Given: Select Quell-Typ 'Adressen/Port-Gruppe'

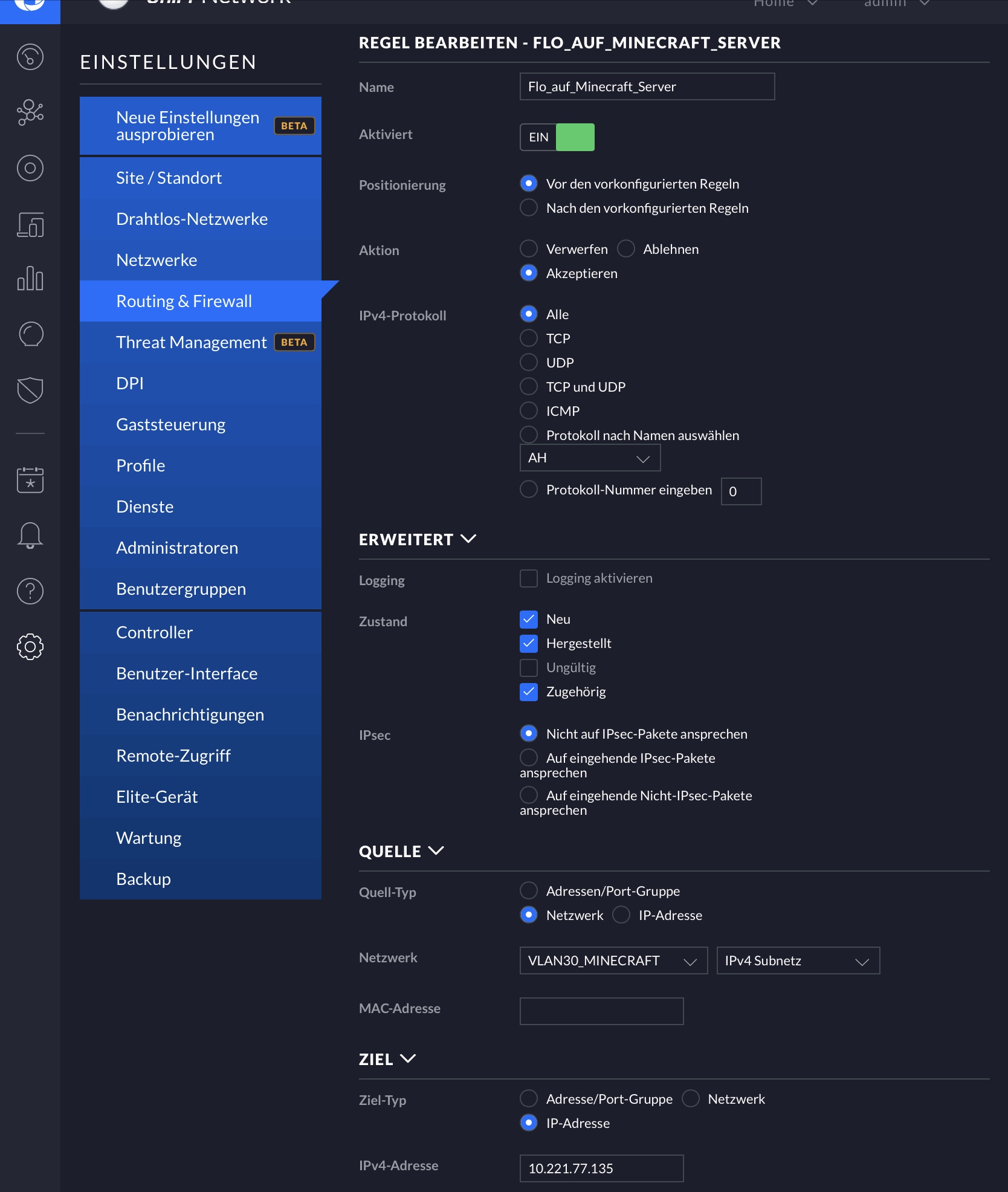Looking at the screenshot, I should [529, 890].
